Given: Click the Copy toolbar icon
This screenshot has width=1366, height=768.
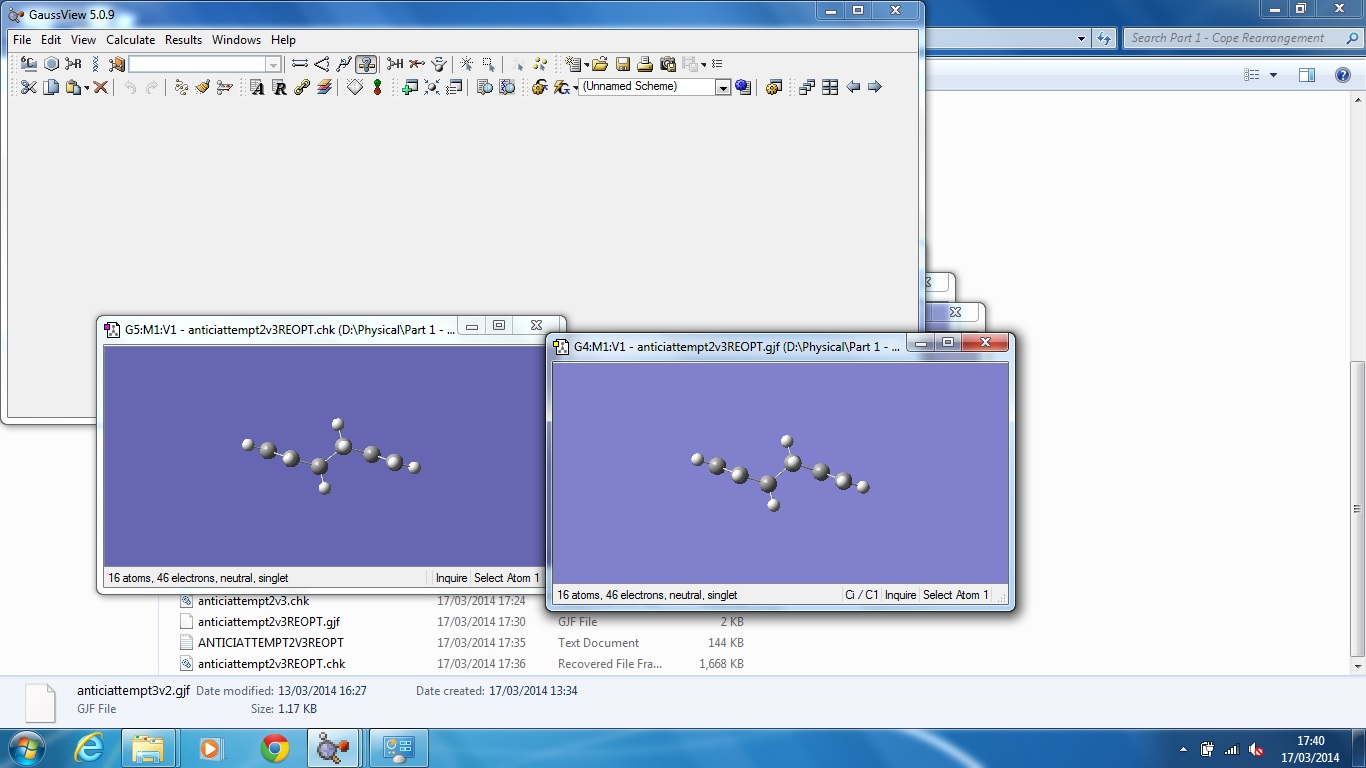Looking at the screenshot, I should tap(51, 87).
